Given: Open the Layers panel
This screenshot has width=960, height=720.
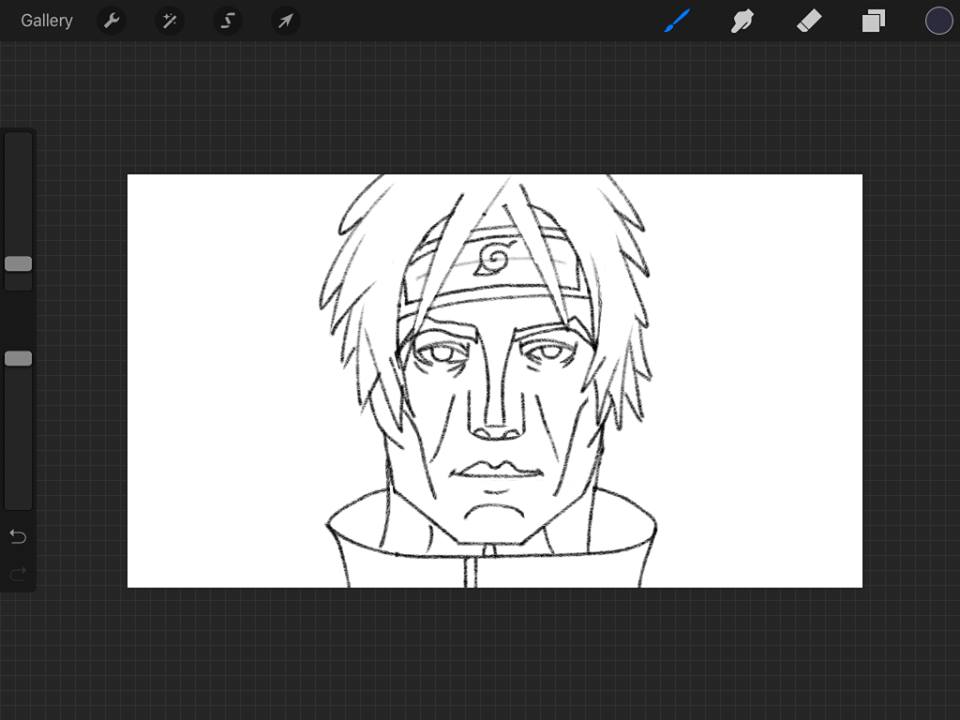Looking at the screenshot, I should pyautogui.click(x=874, y=21).
